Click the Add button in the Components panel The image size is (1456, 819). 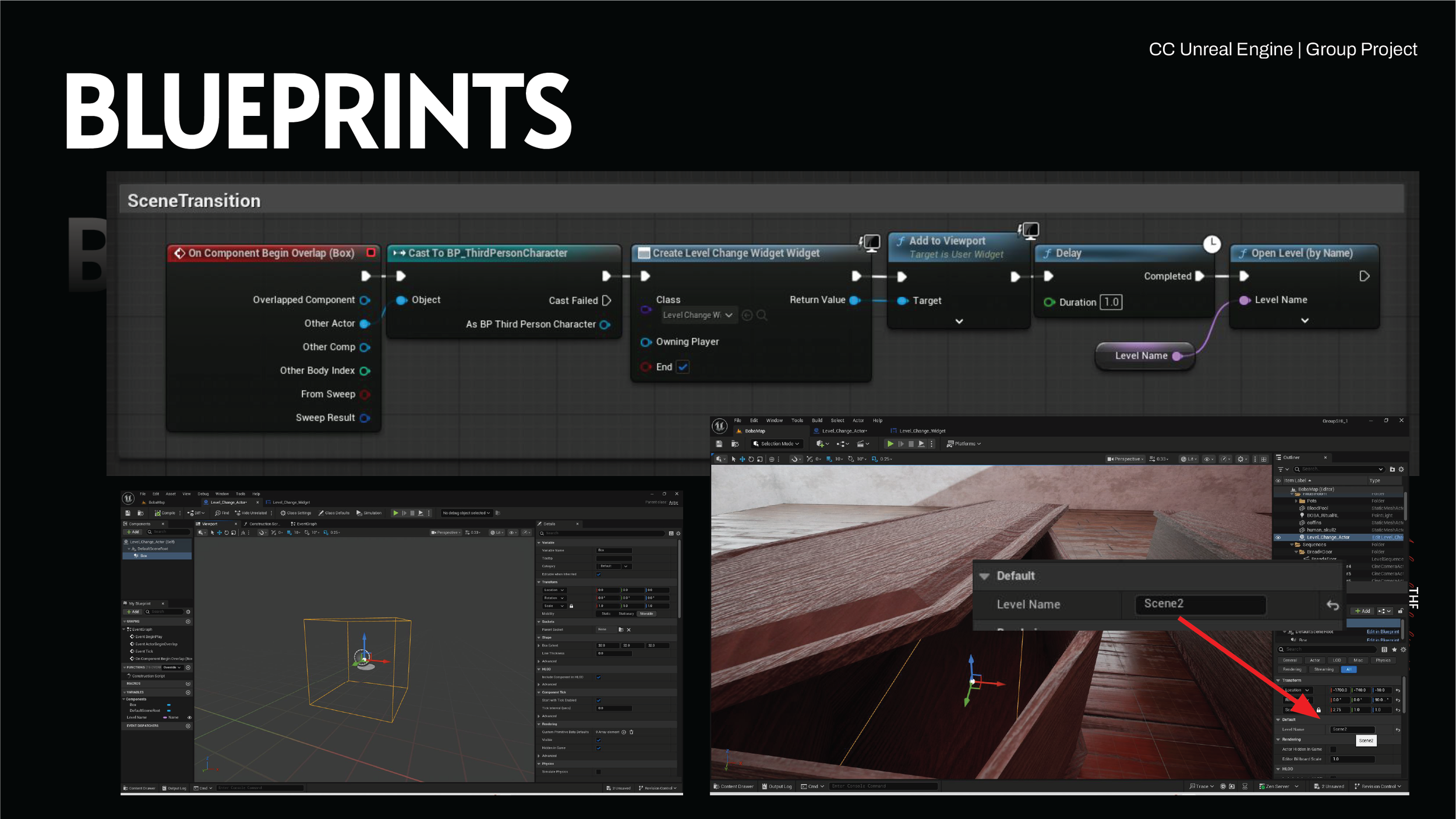click(133, 532)
